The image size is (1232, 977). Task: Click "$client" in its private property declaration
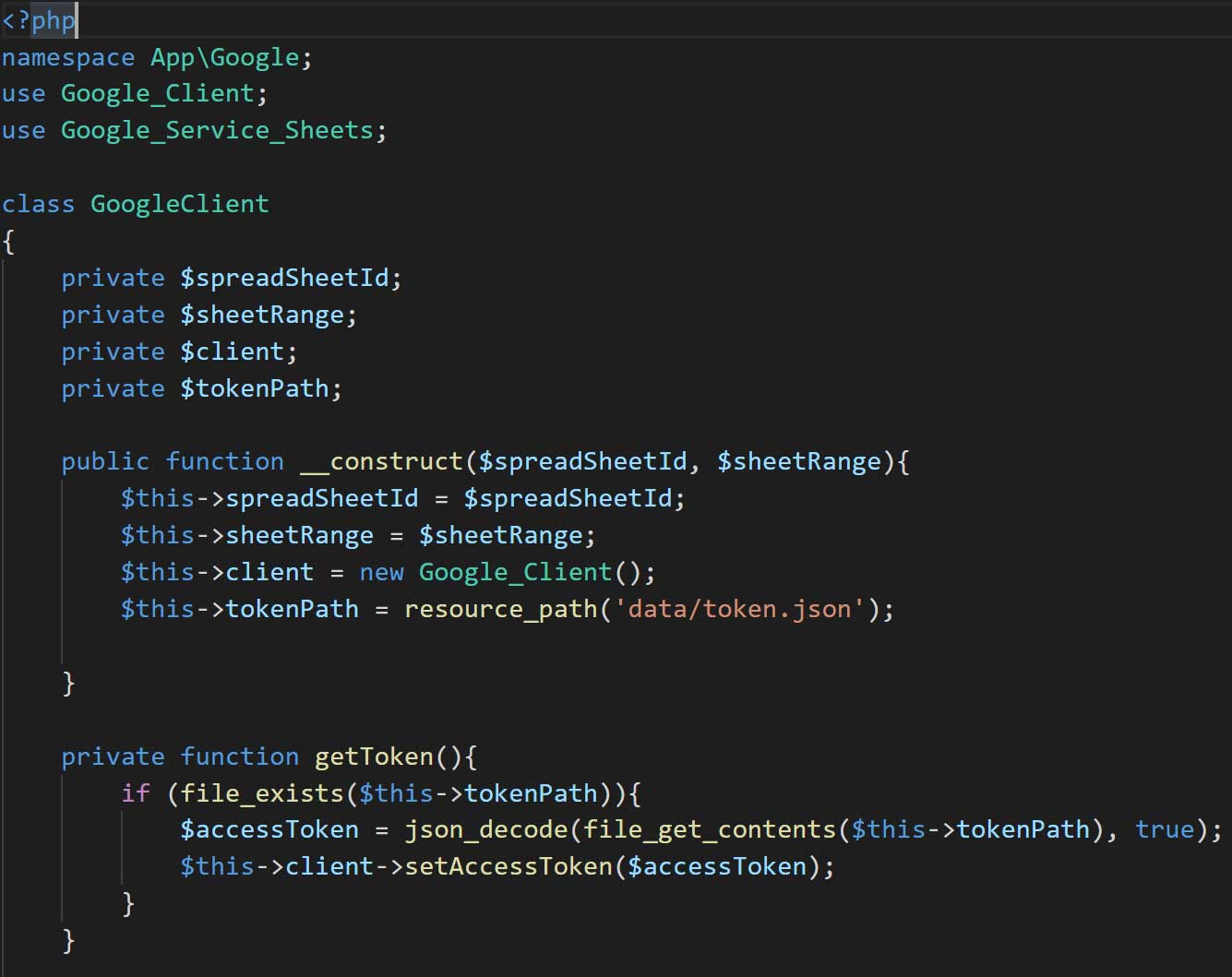point(233,351)
